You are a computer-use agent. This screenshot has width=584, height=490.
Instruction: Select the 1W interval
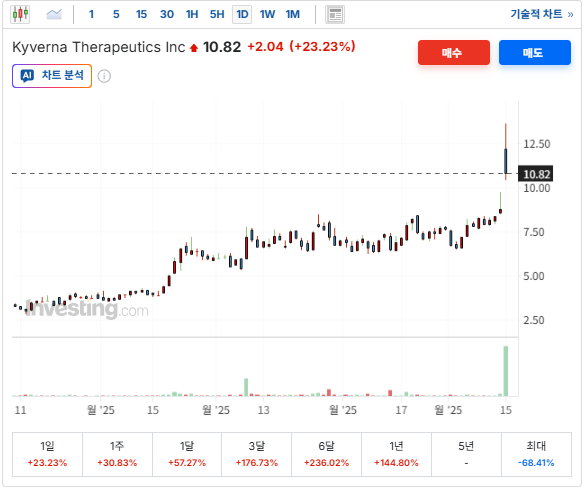(267, 15)
